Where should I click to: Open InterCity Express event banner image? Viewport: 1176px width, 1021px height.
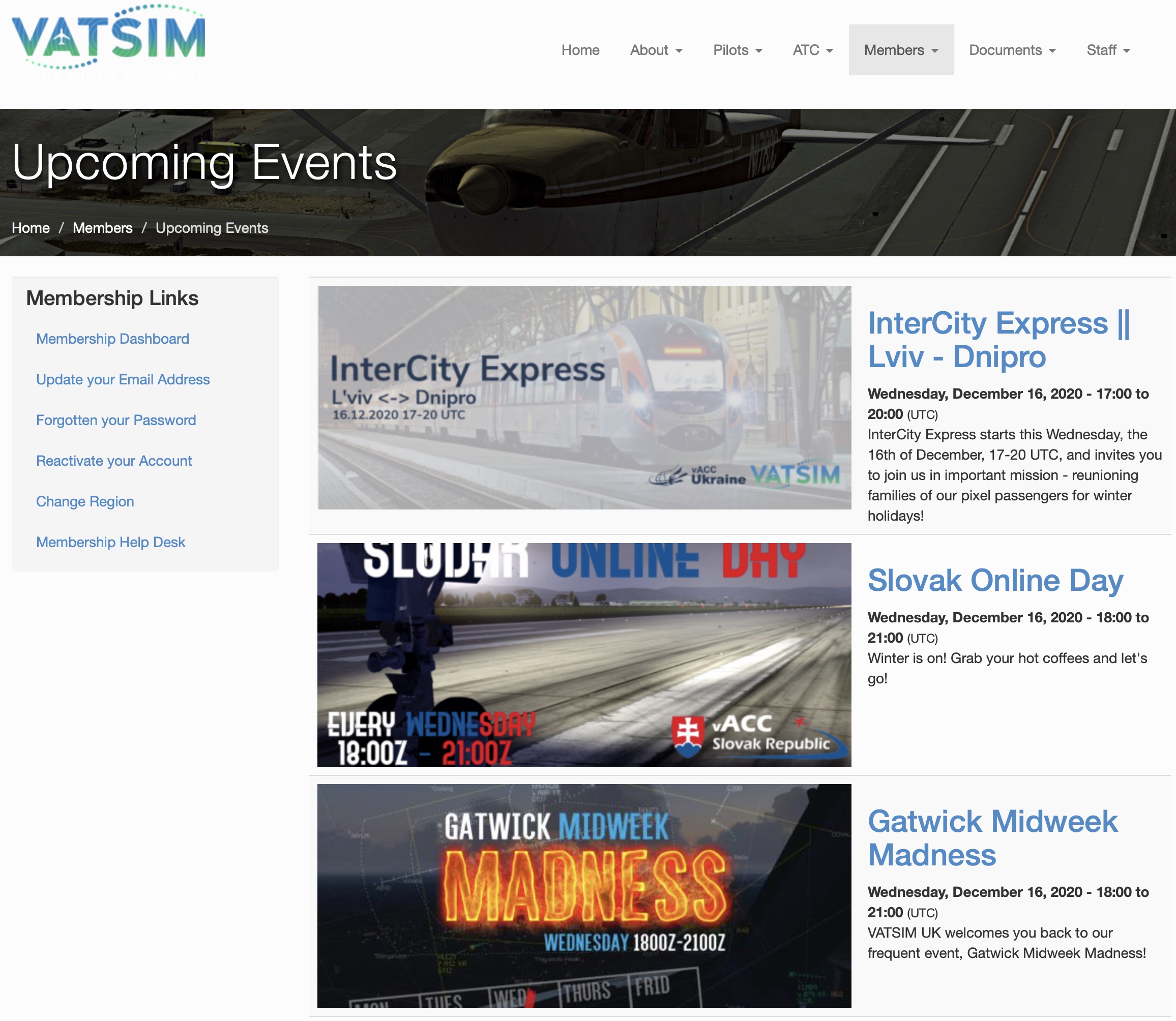pos(584,397)
